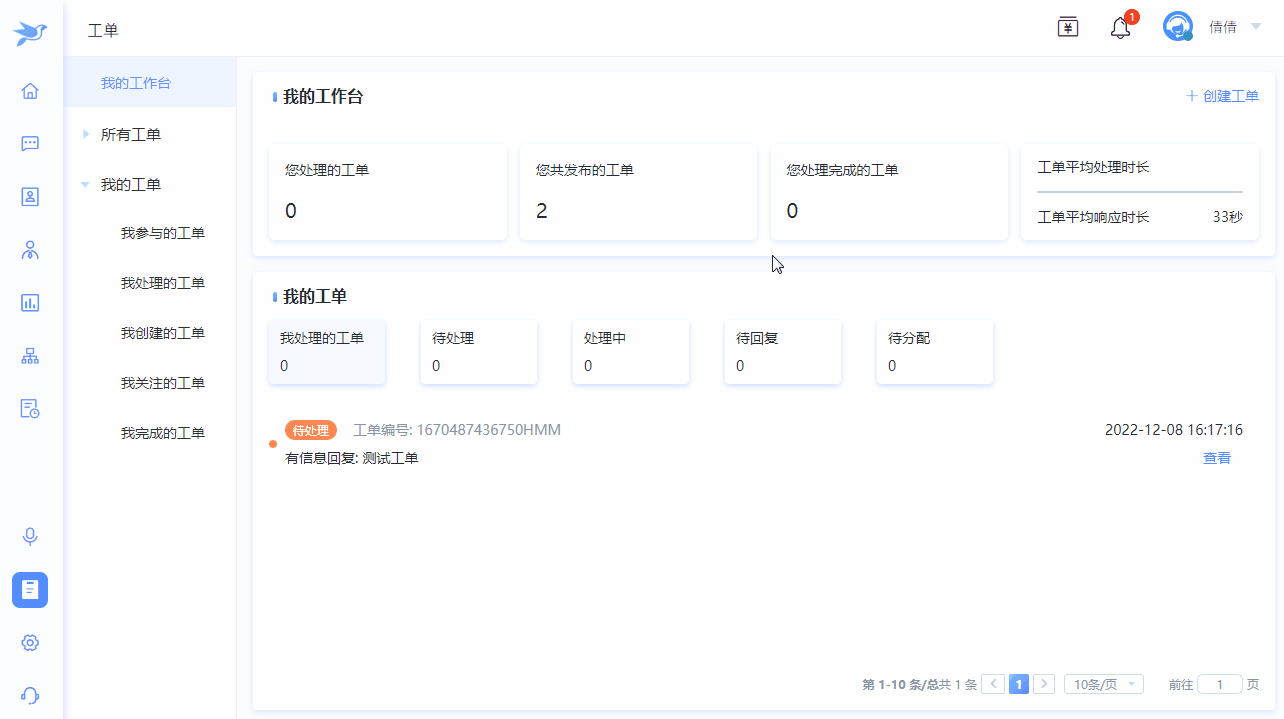The width and height of the screenshot is (1284, 719).
Task: Click the organization structure sidebar icon
Action: (30, 355)
